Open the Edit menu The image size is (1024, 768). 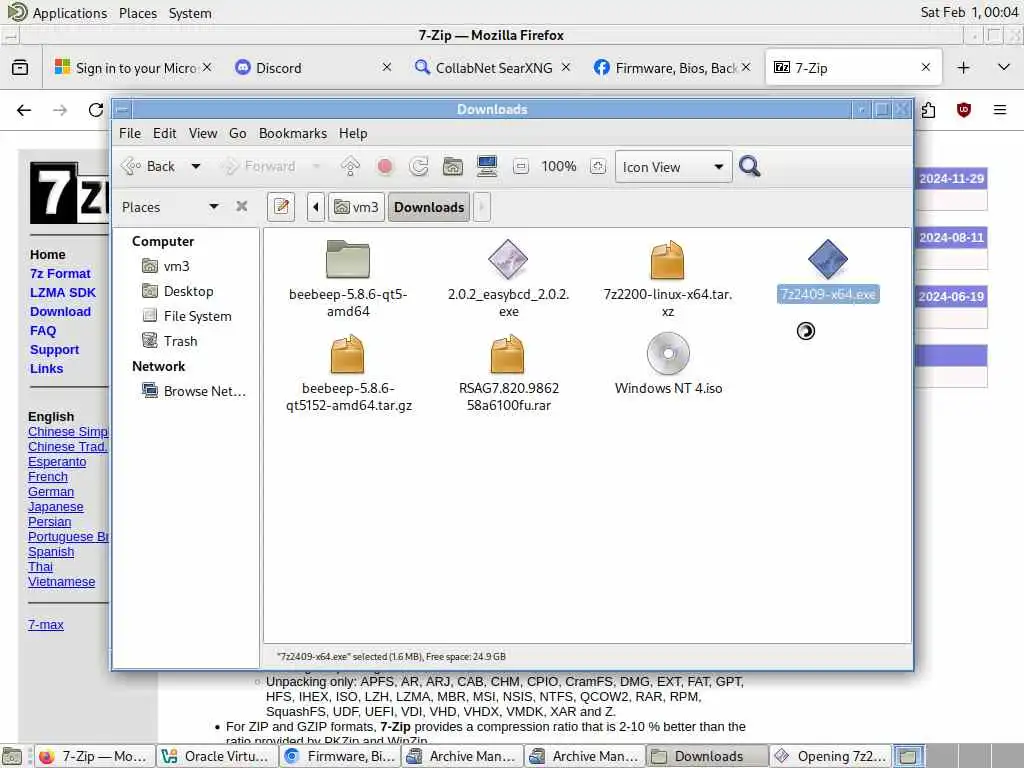(x=165, y=133)
